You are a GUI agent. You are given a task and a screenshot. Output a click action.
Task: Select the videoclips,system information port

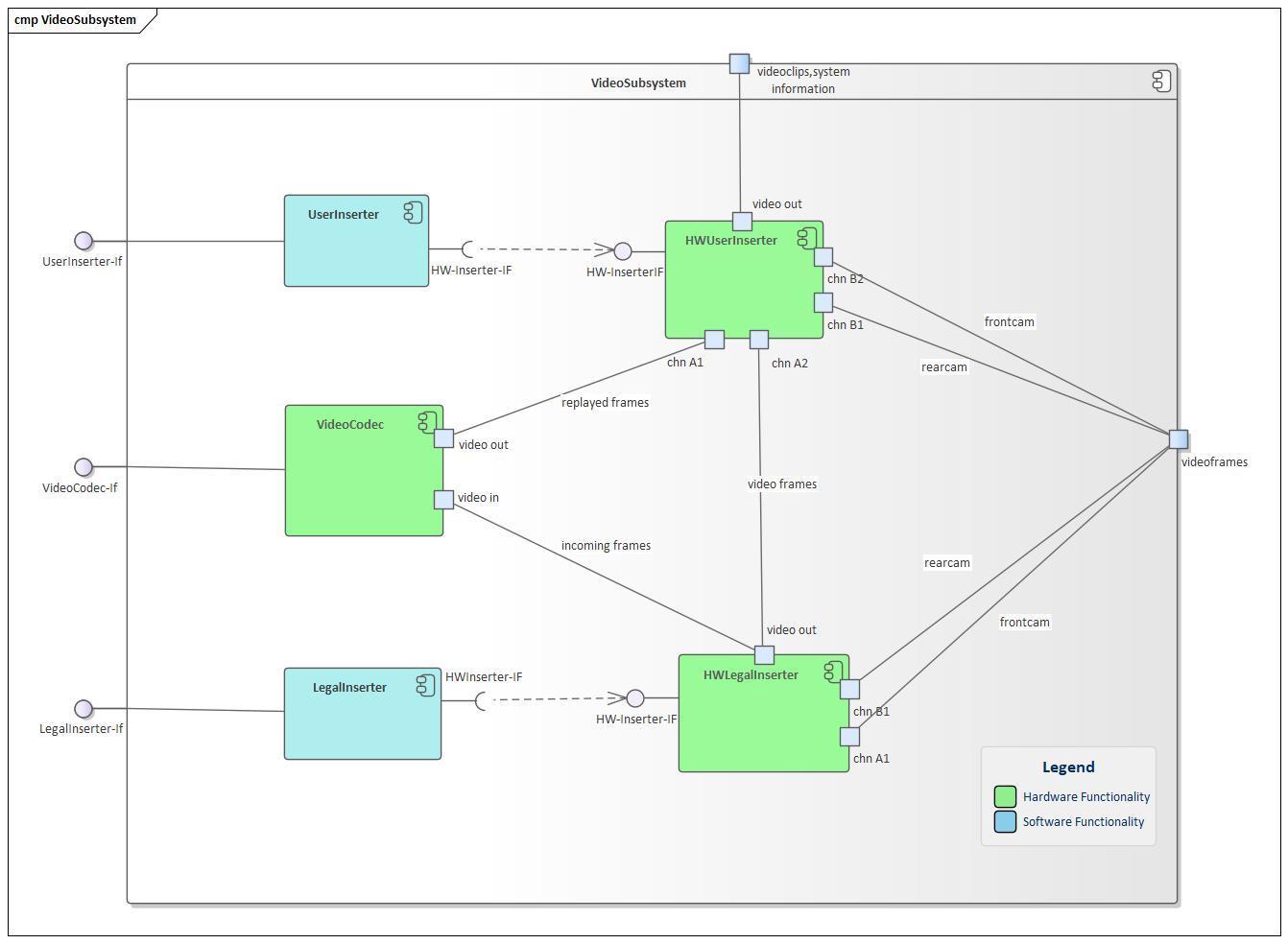pyautogui.click(x=739, y=64)
